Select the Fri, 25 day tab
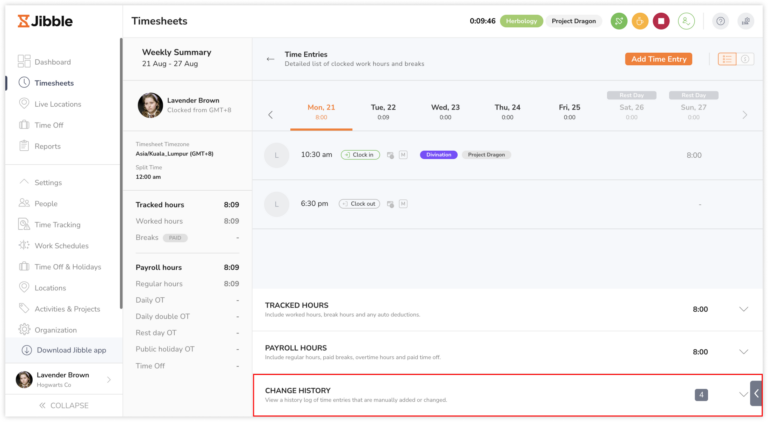 [x=569, y=112]
